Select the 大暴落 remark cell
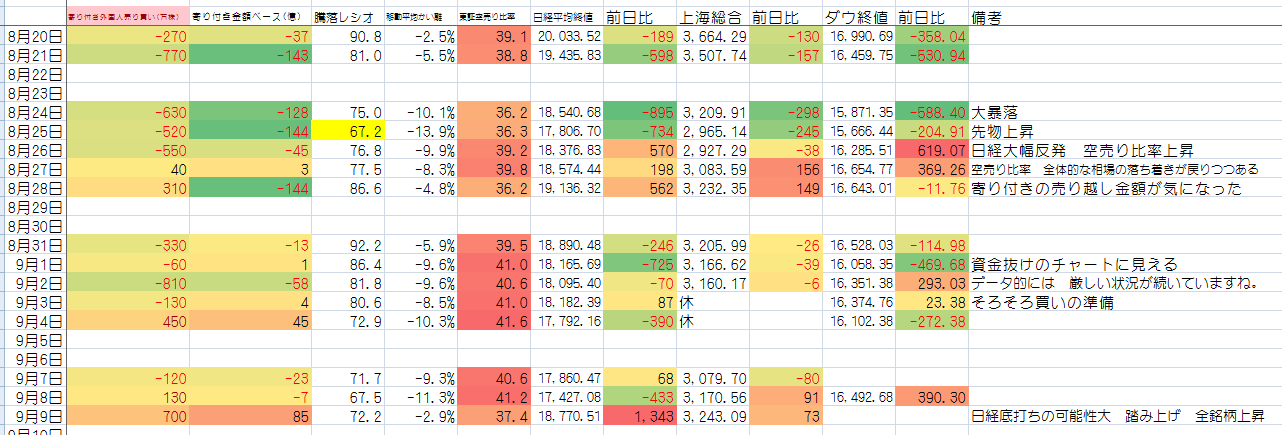 pos(1000,111)
